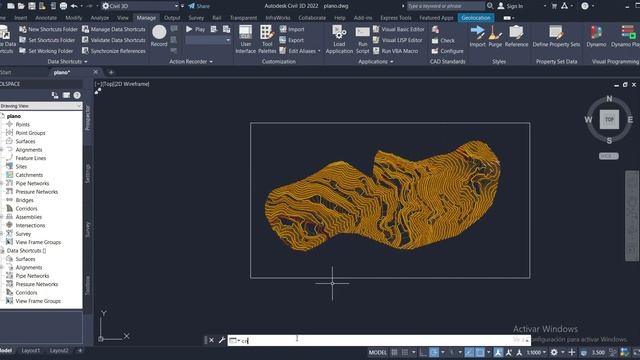
Task: Toggle polar tracking in status bar
Action: tap(434, 352)
